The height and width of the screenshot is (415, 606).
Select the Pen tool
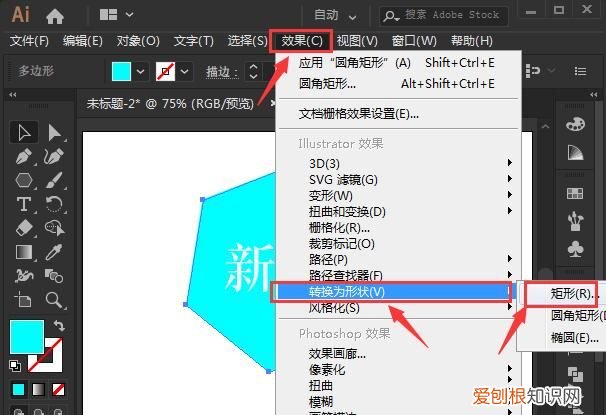tap(24, 156)
